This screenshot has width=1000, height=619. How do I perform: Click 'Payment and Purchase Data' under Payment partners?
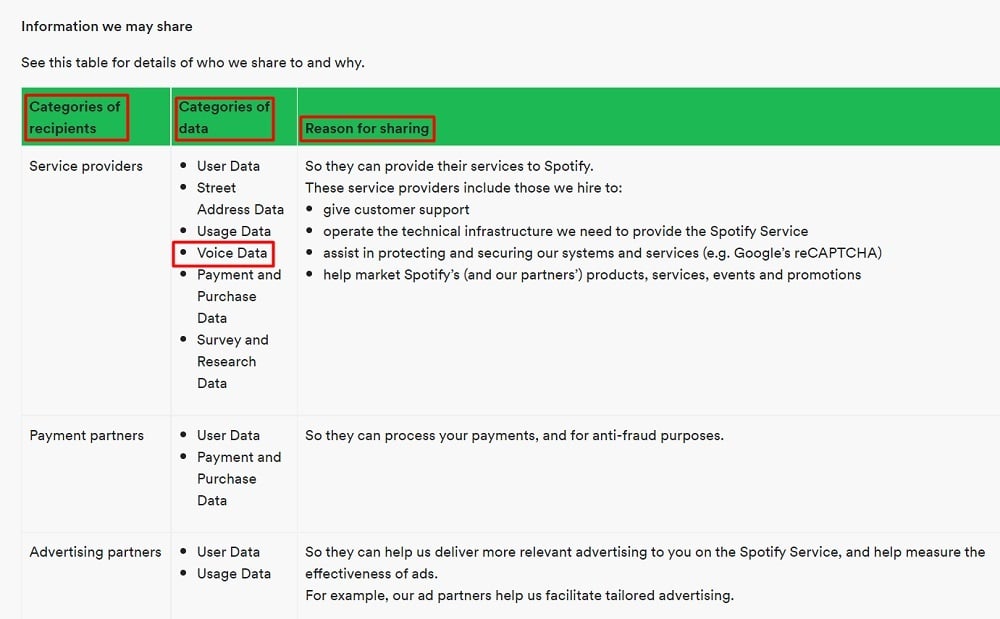239,479
